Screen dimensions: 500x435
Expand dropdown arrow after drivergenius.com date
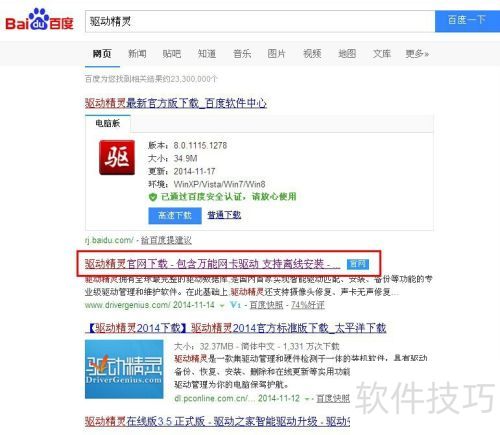coord(222,305)
